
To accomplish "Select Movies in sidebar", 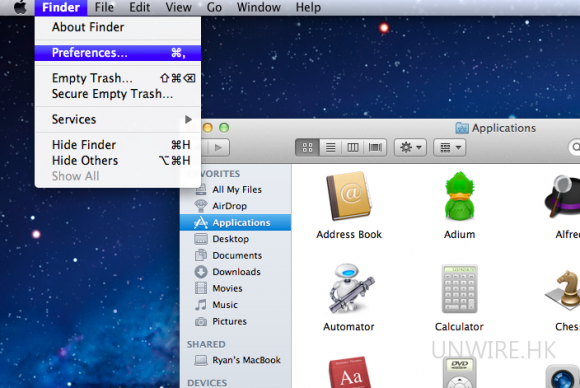I will click(x=236, y=289).
